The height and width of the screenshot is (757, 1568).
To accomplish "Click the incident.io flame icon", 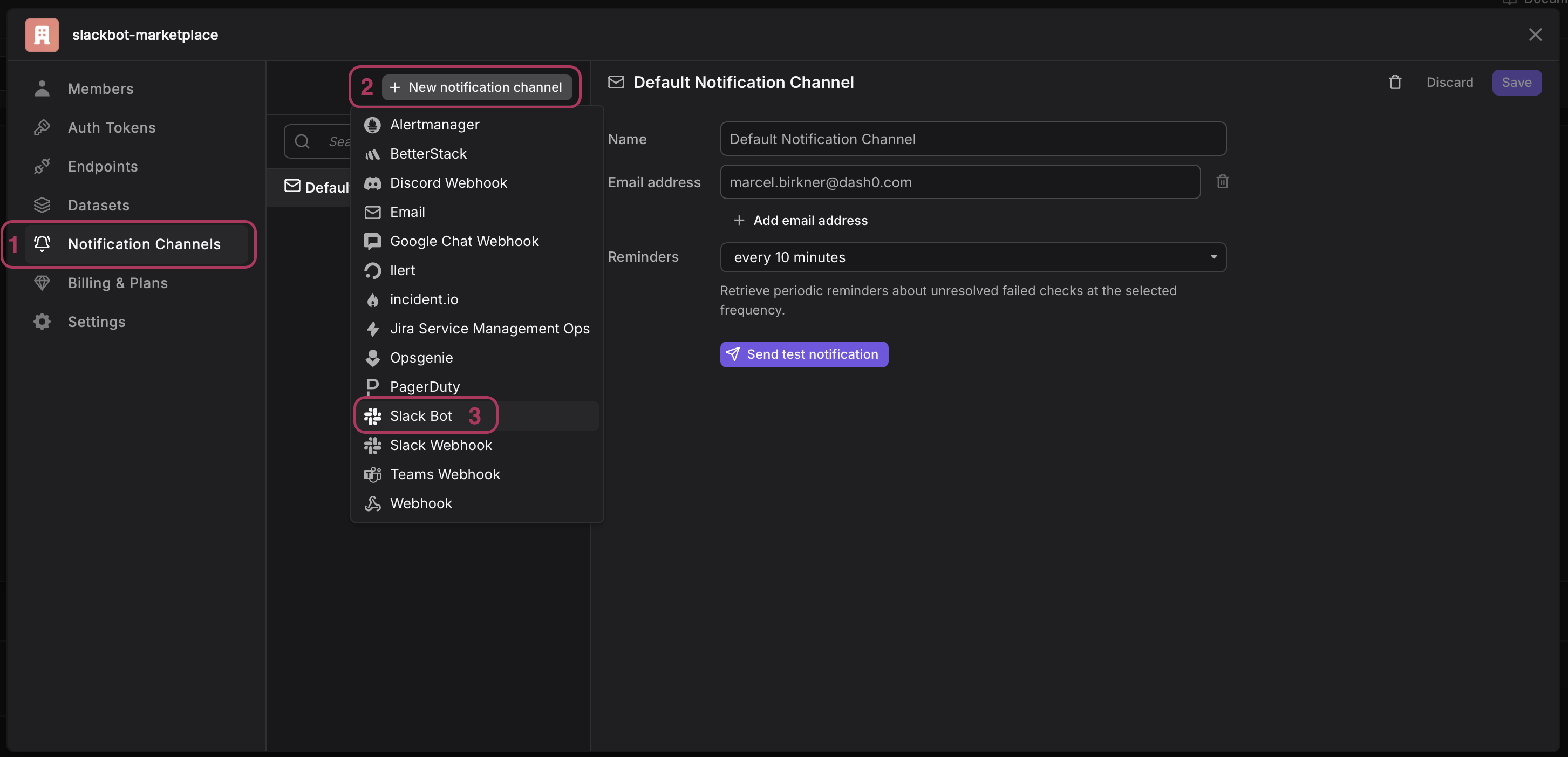I will click(x=372, y=300).
